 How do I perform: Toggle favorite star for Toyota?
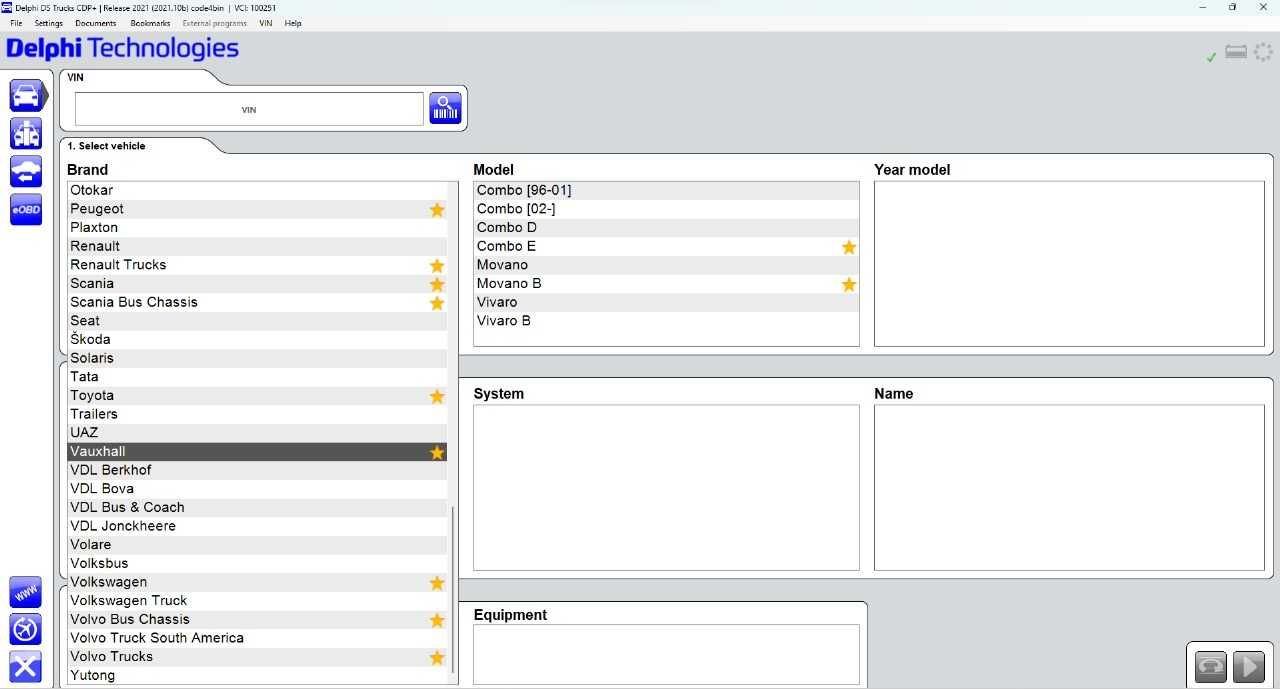437,397
